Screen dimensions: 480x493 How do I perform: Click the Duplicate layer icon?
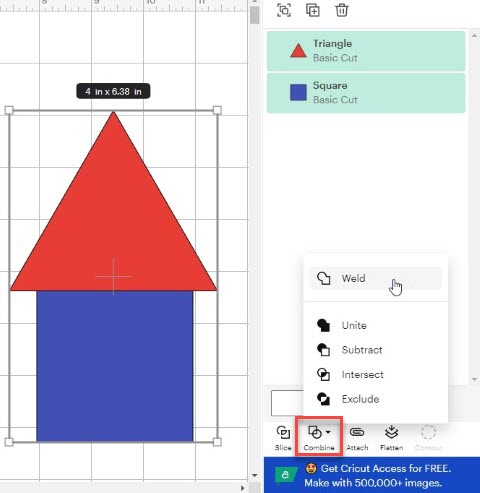pyautogui.click(x=313, y=10)
